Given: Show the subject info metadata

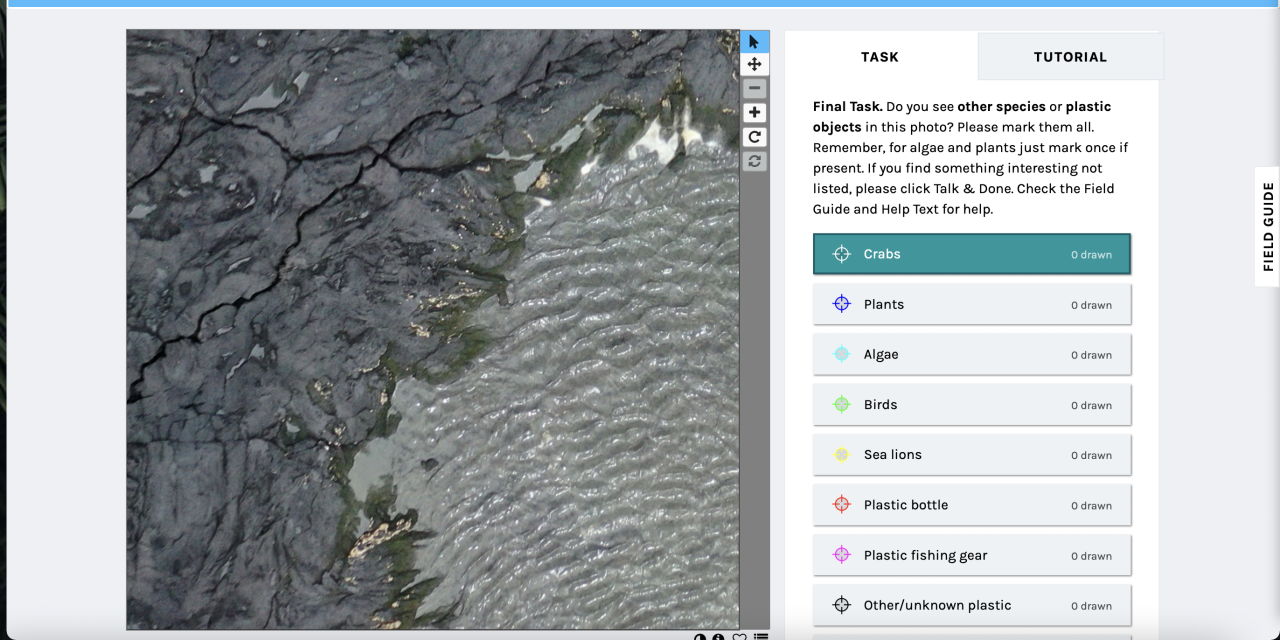Looking at the screenshot, I should tap(719, 636).
